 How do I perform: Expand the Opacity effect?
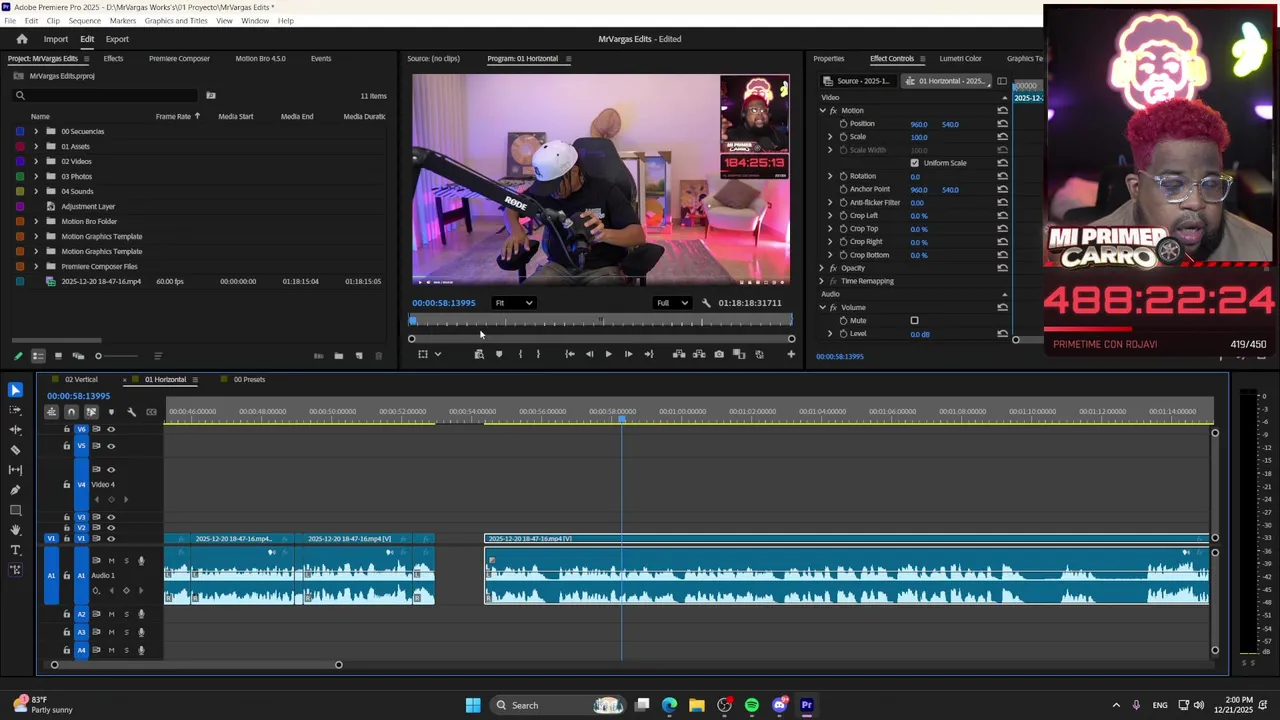click(822, 268)
